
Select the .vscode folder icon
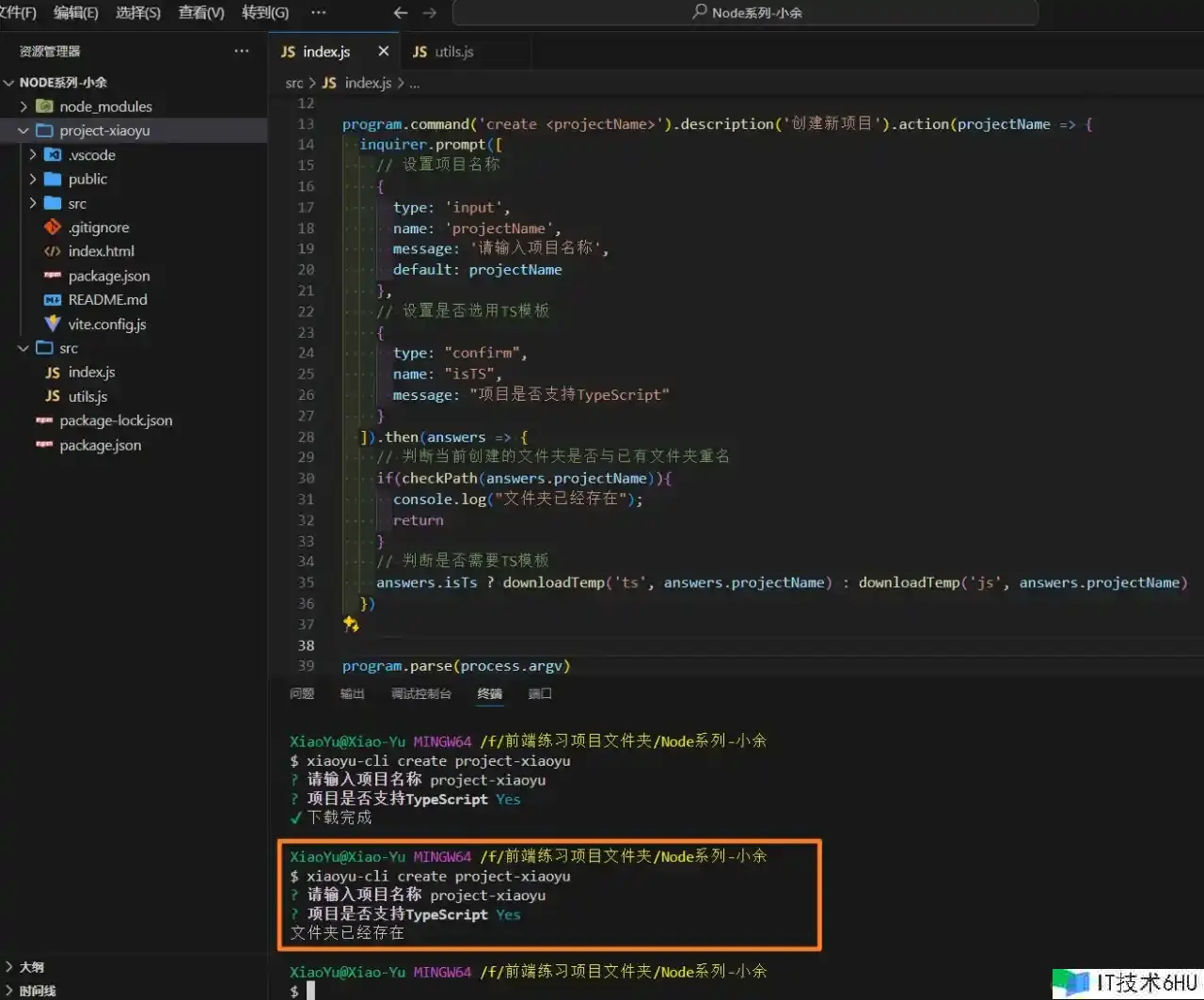53,155
